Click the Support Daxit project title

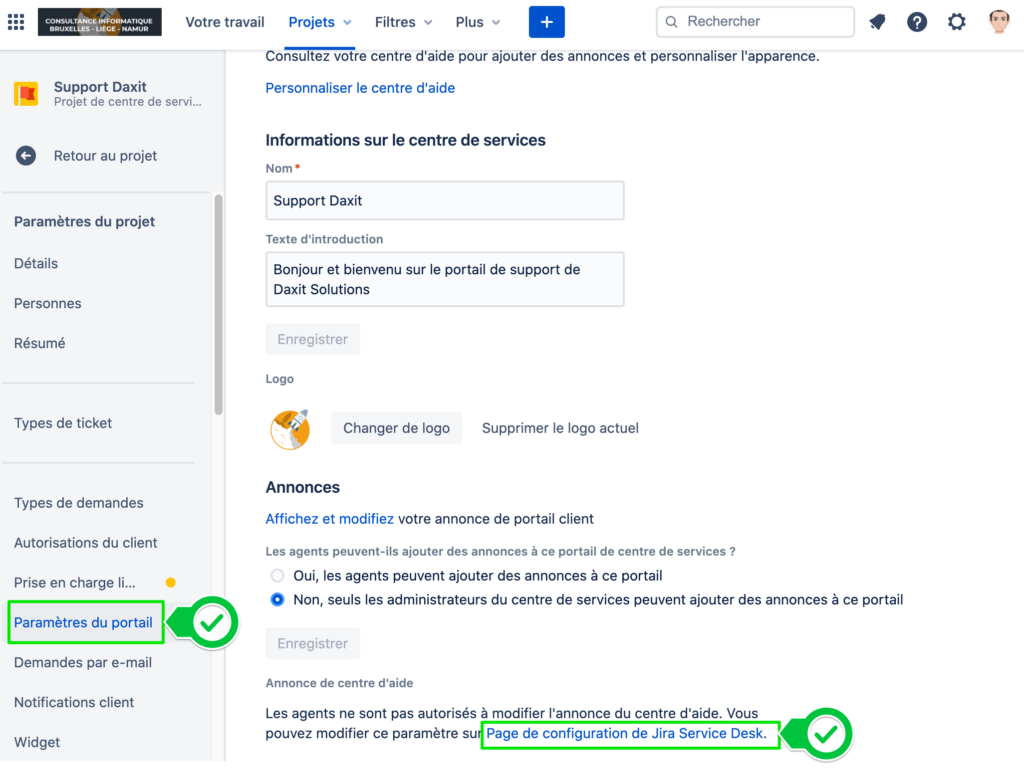tap(100, 86)
